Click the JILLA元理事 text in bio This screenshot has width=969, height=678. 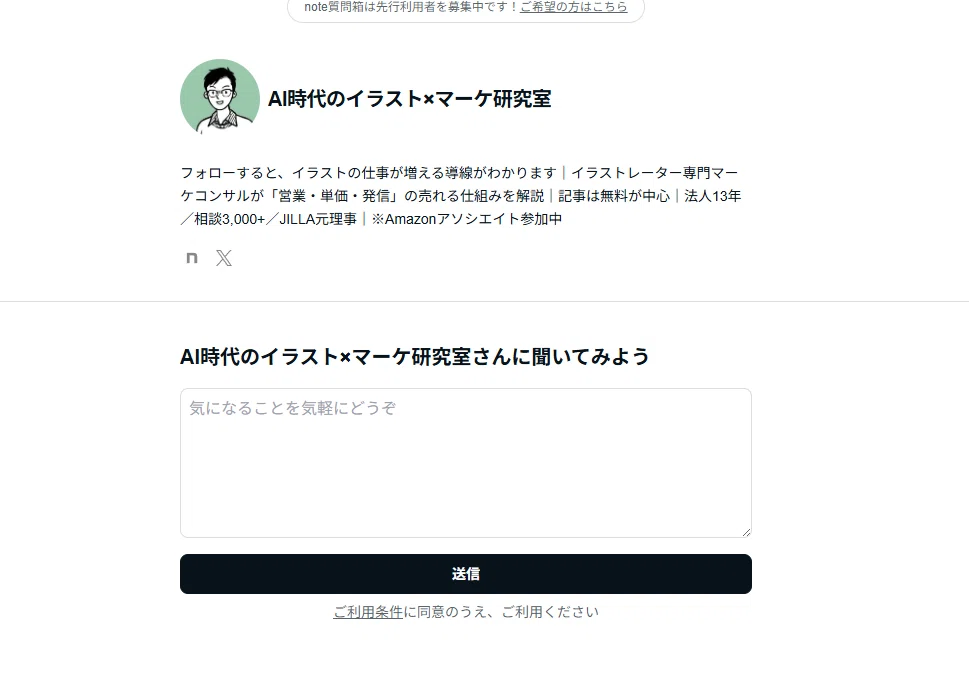(318, 219)
